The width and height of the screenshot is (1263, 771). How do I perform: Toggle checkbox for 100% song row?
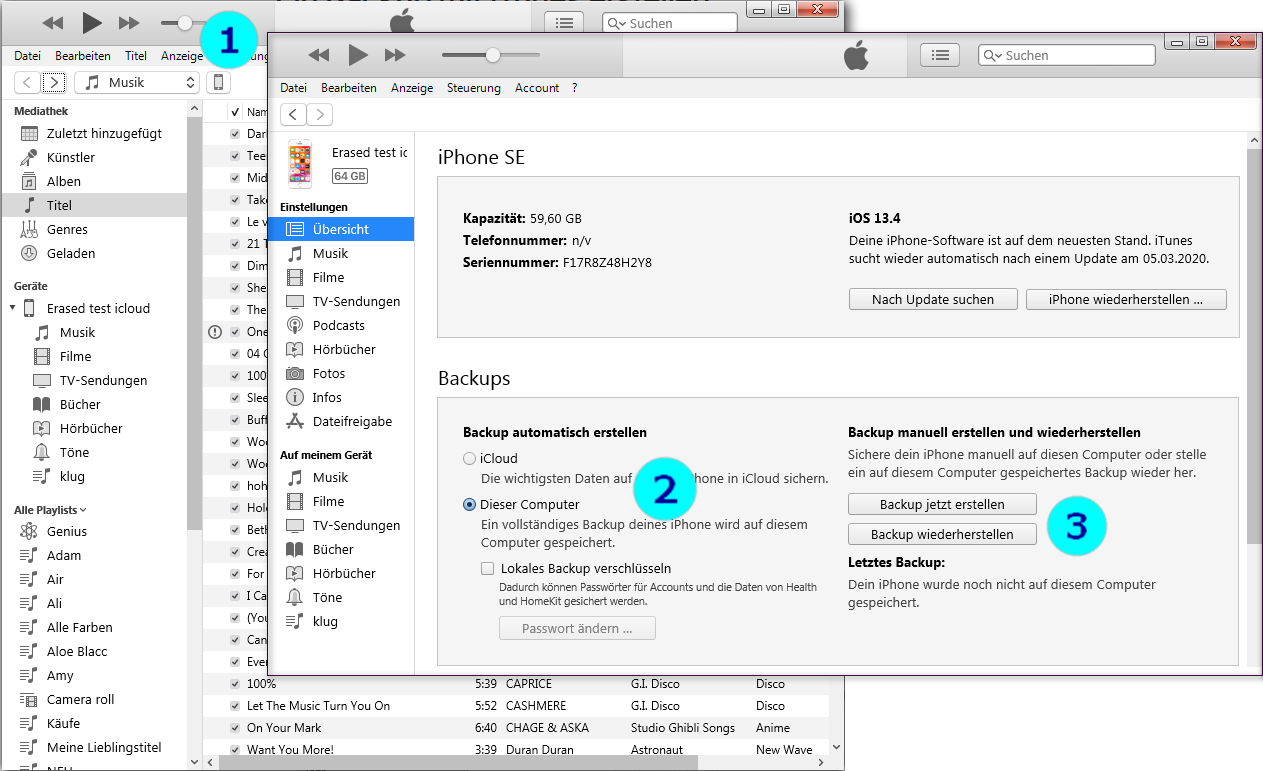click(235, 684)
